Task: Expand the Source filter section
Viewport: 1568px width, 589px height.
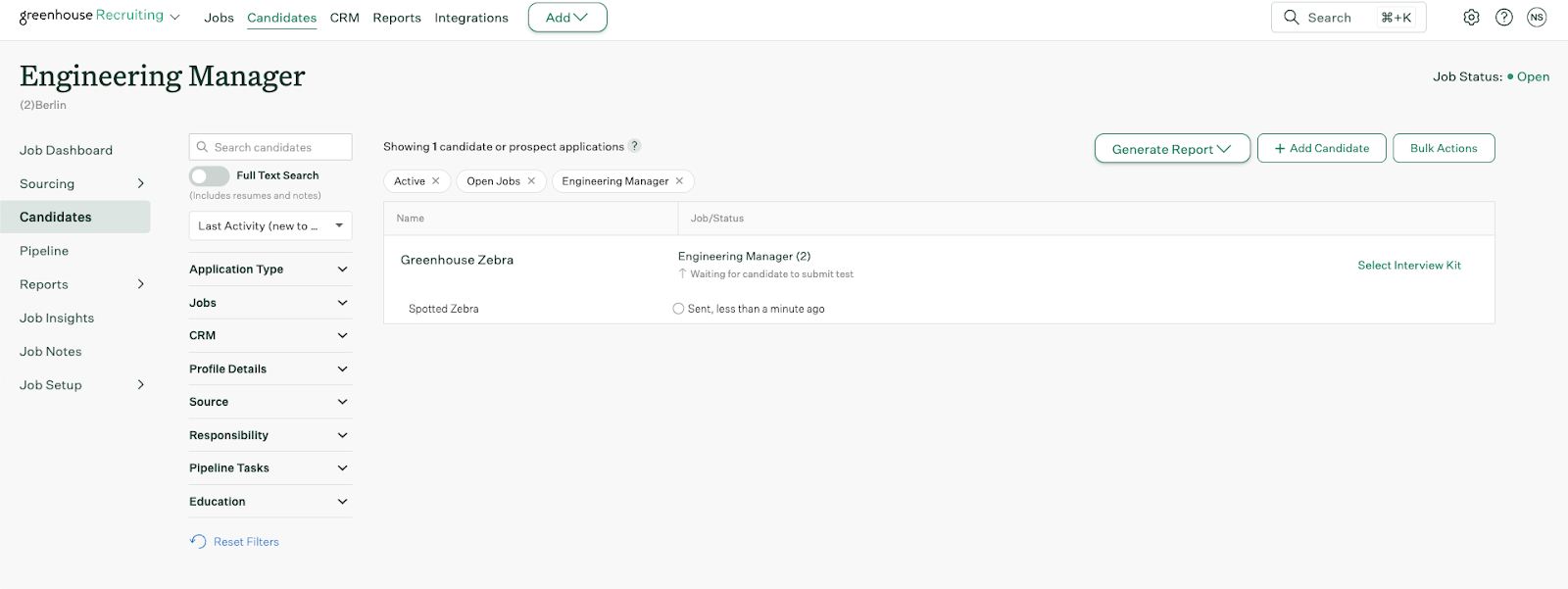Action: (269, 402)
